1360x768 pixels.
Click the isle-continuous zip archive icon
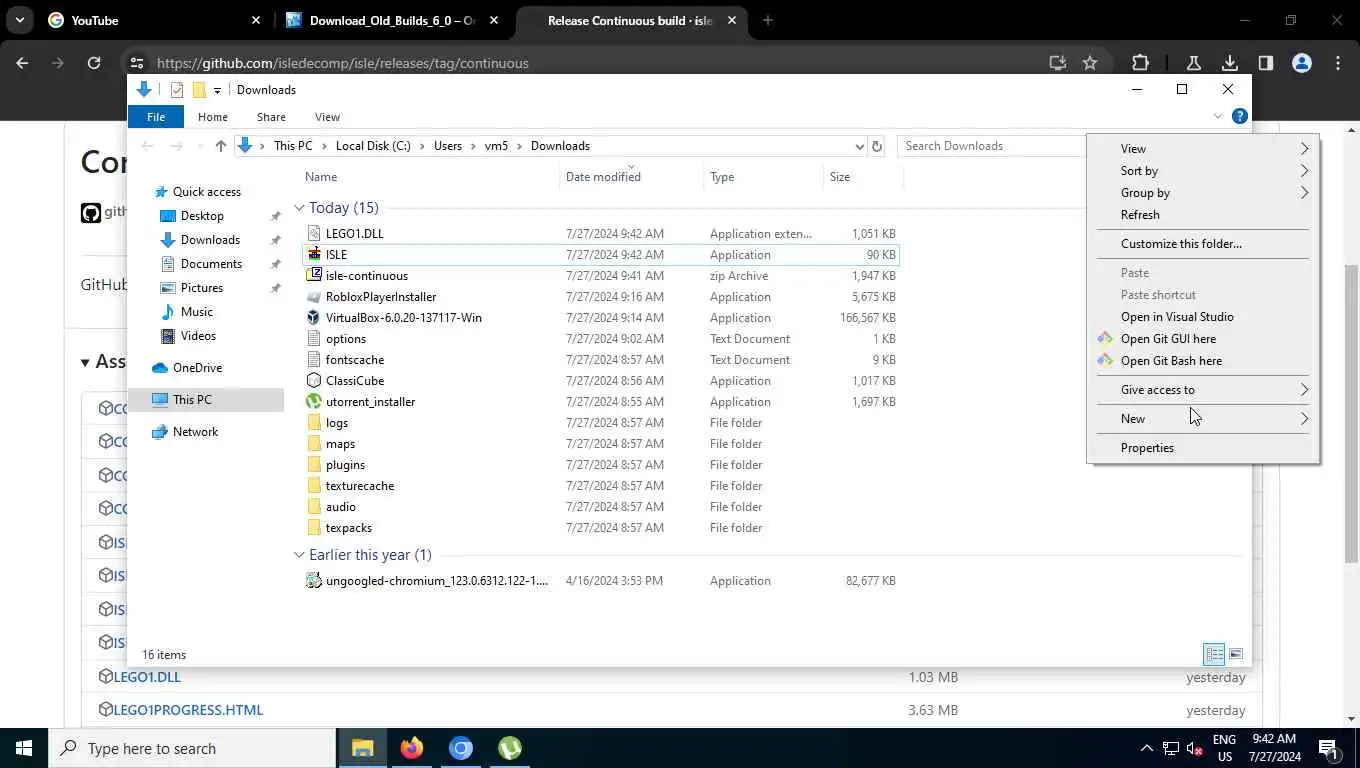pos(314,275)
